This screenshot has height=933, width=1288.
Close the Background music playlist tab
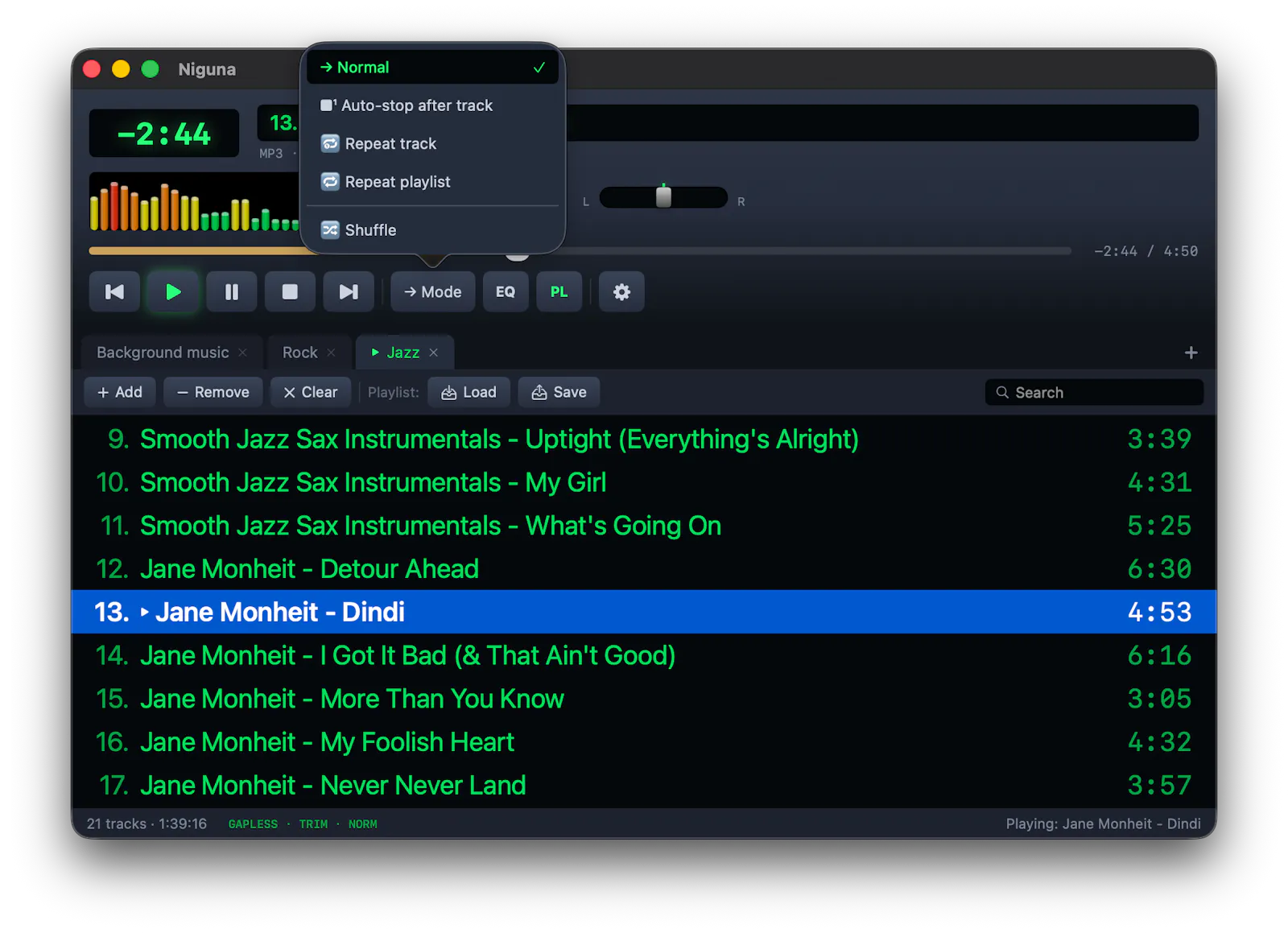(x=242, y=353)
